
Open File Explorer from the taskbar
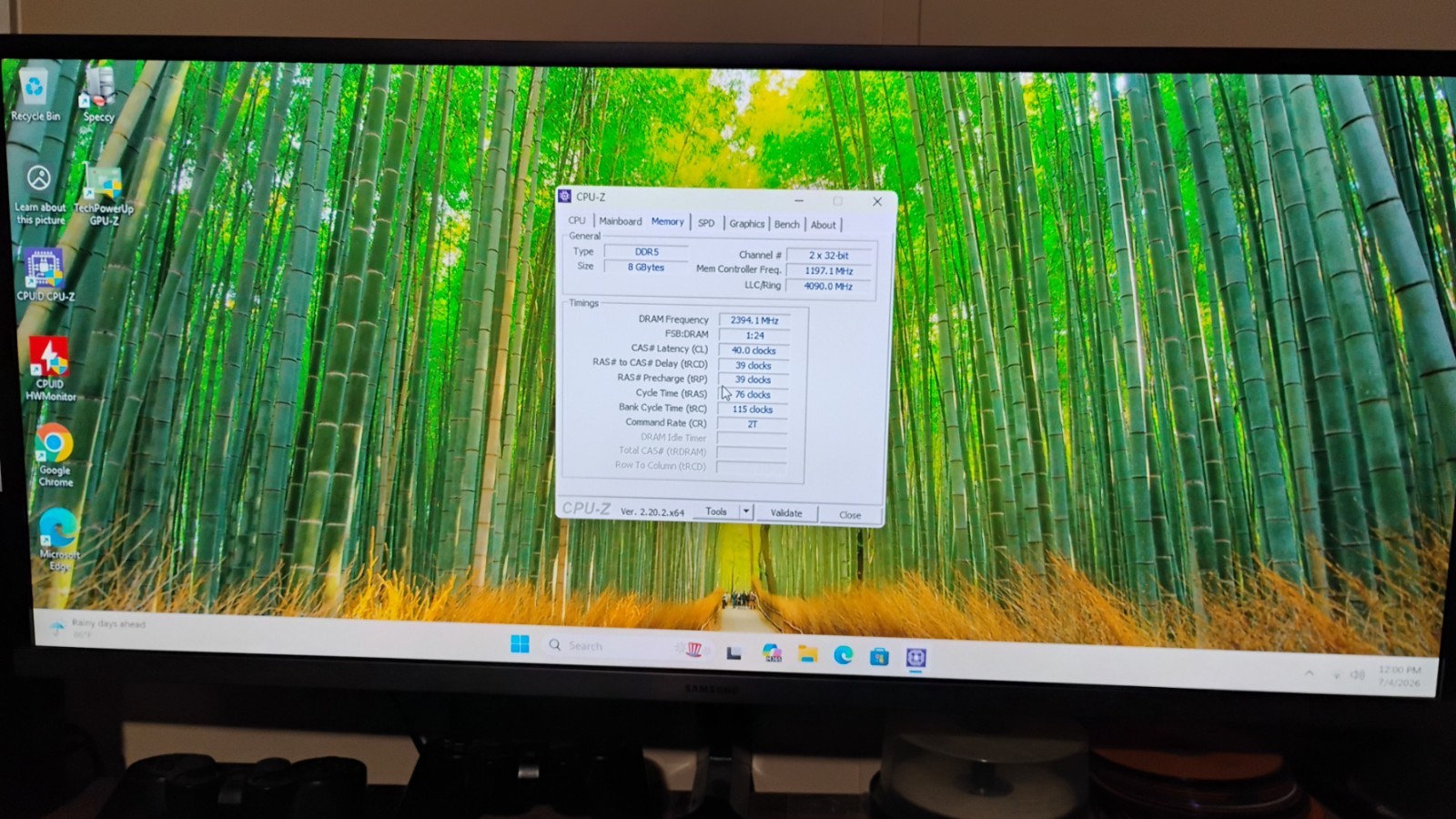807,654
